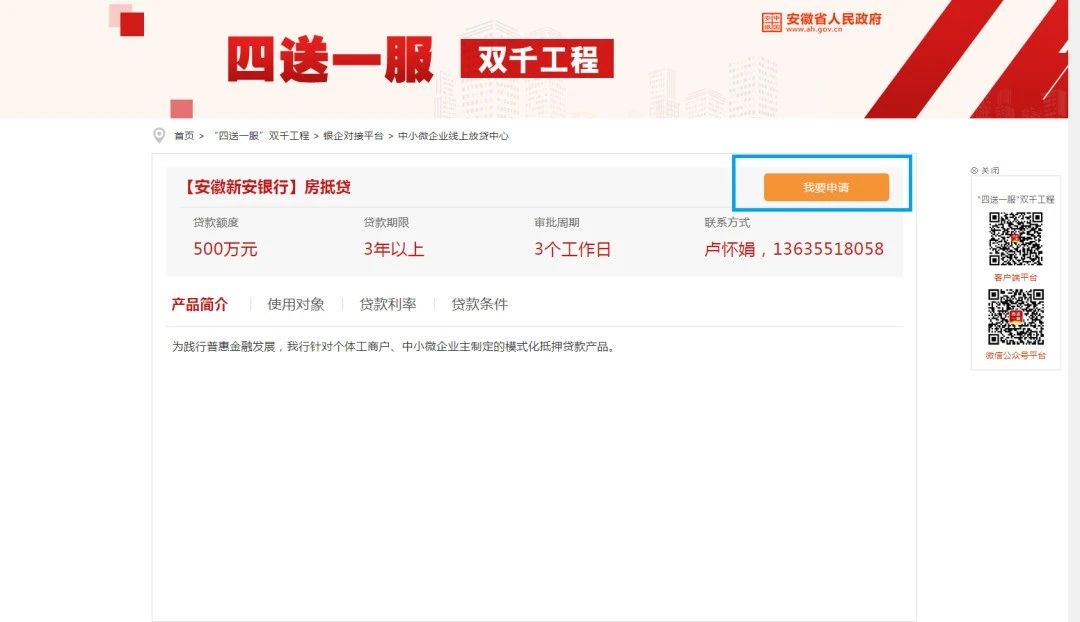Click the contact 卢怀娟，13635518058
1080x622 pixels.
tap(794, 249)
